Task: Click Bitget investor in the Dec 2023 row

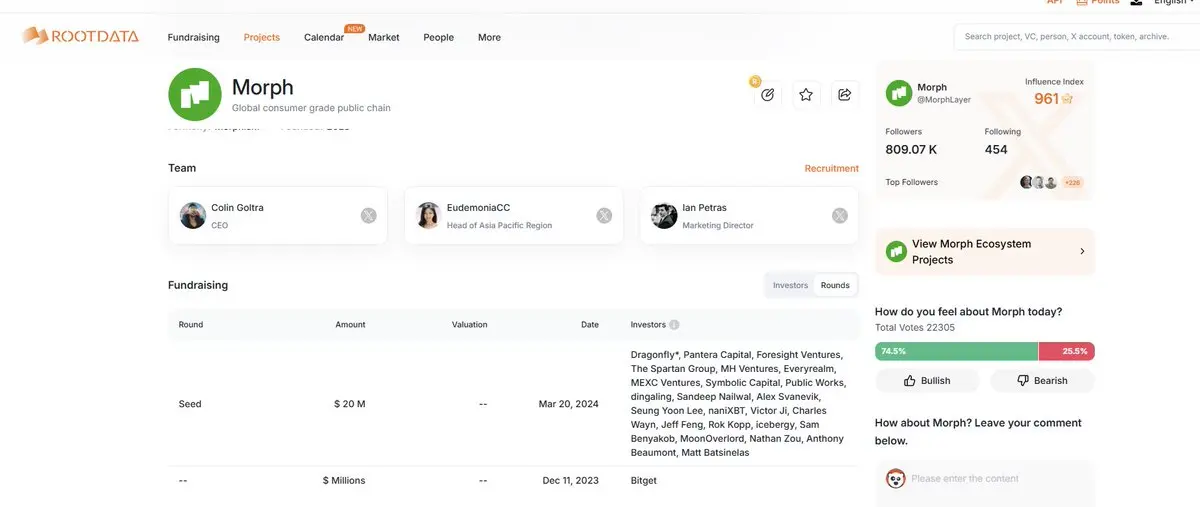Action: (x=644, y=481)
